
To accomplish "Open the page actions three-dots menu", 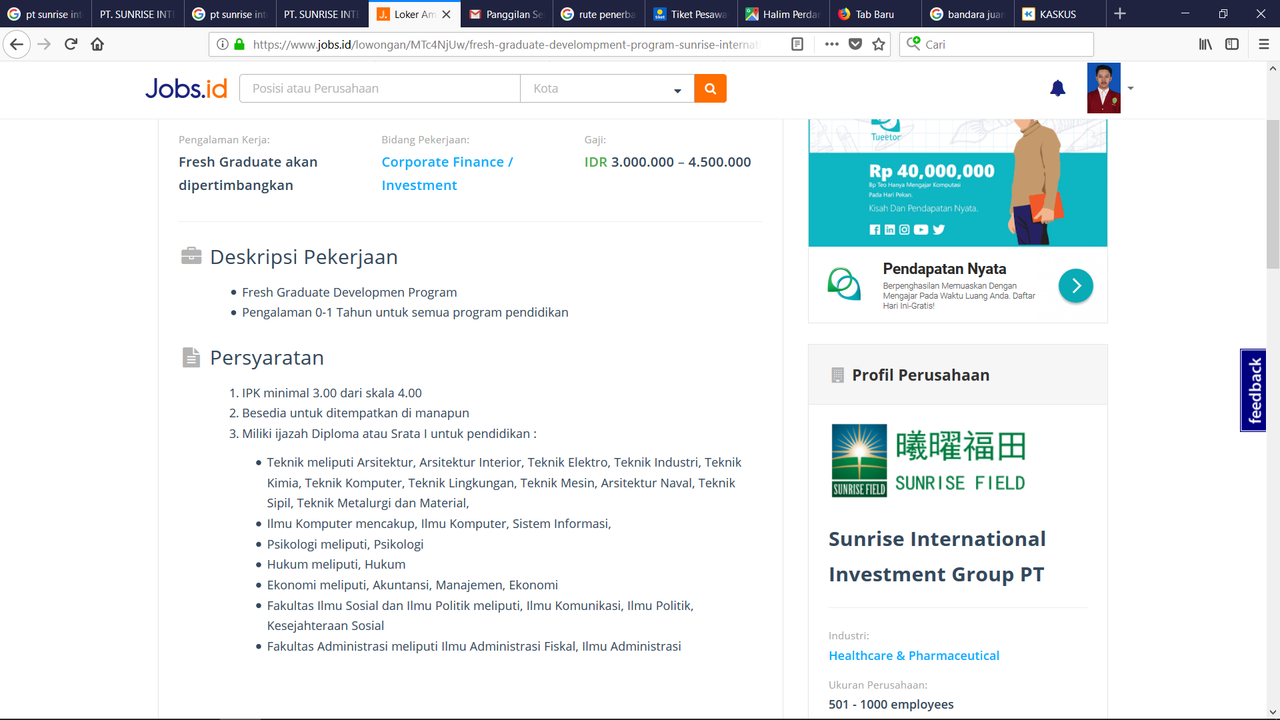I will 832,44.
